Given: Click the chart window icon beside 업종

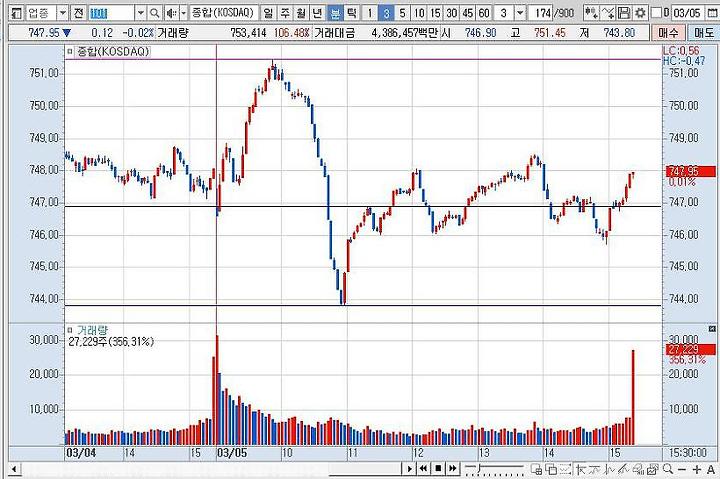Looking at the screenshot, I should 16,13.
